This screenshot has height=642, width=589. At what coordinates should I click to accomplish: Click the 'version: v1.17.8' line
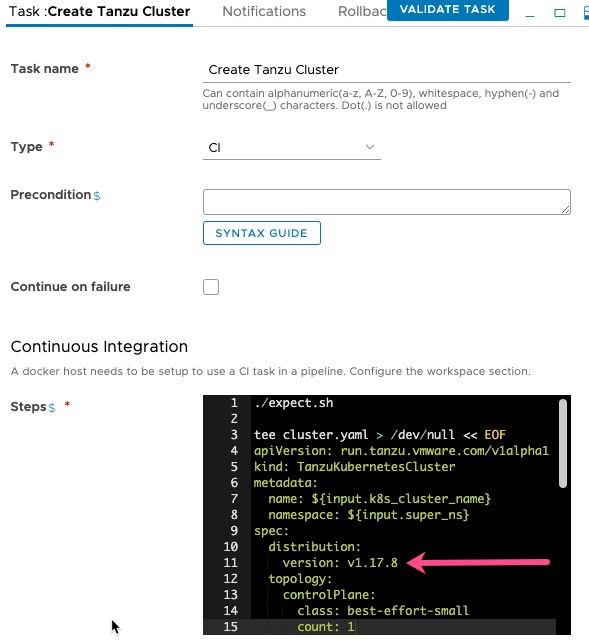tap(340, 563)
